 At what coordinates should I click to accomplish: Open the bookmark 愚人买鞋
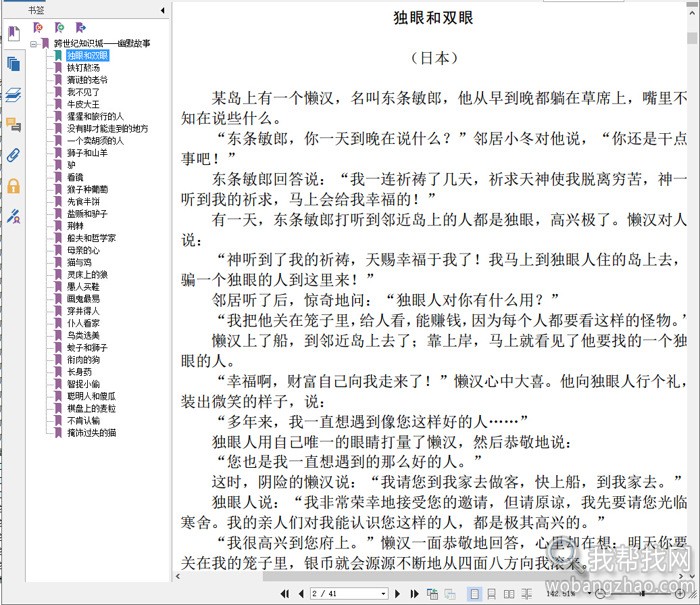pyautogui.click(x=83, y=286)
